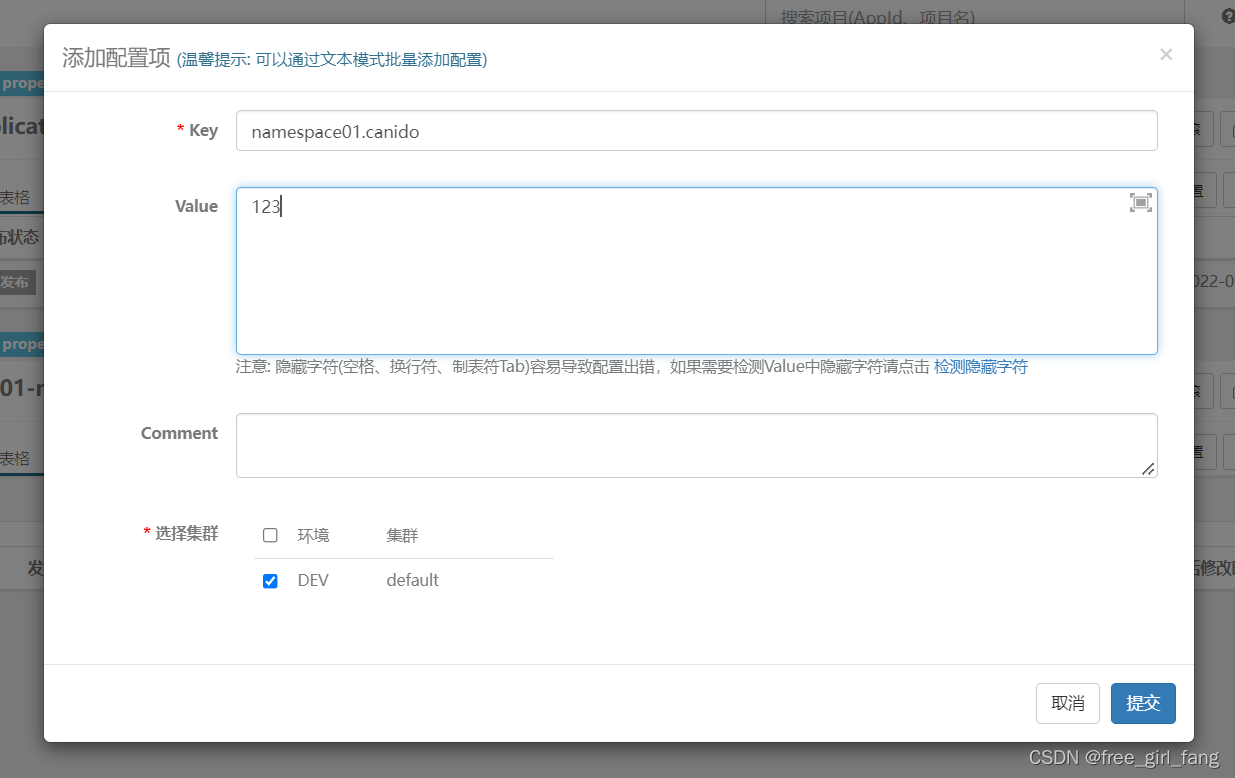
Task: Click the 发布 button behind the dialog
Action: [x=18, y=282]
